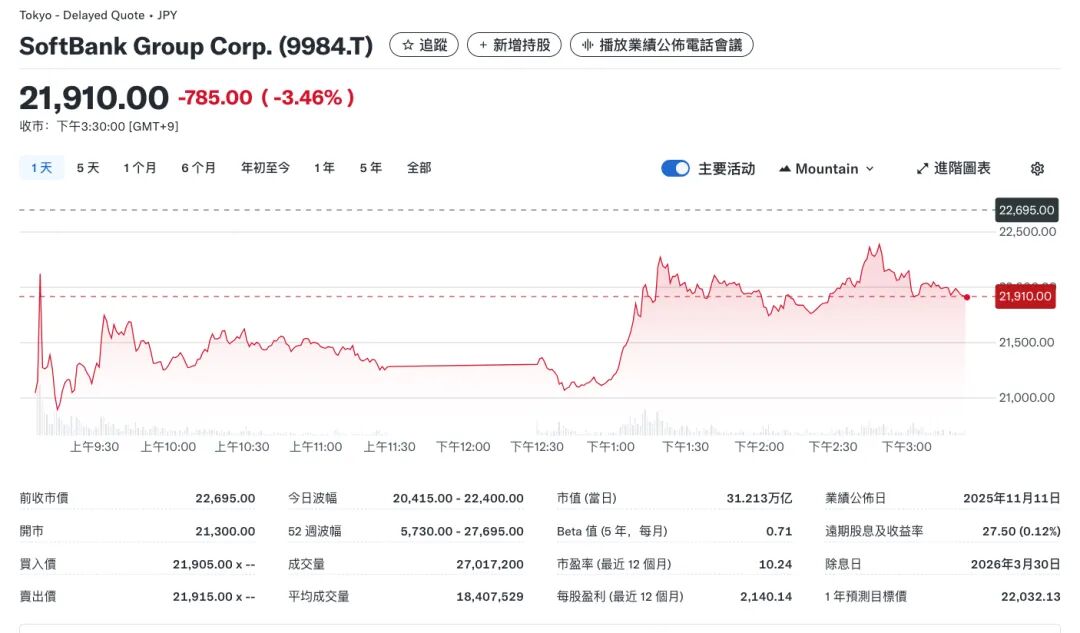Toggle the 主要活動 switch off
This screenshot has height=633, width=1080.
point(675,169)
